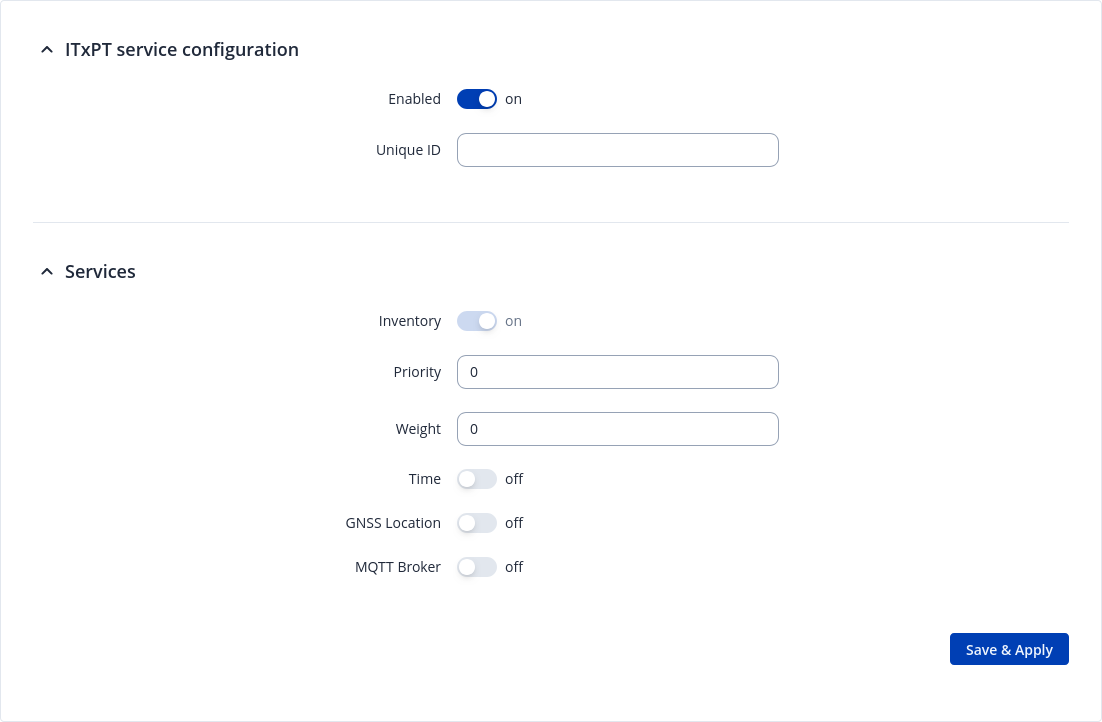Click the Services section heading

[x=100, y=272]
